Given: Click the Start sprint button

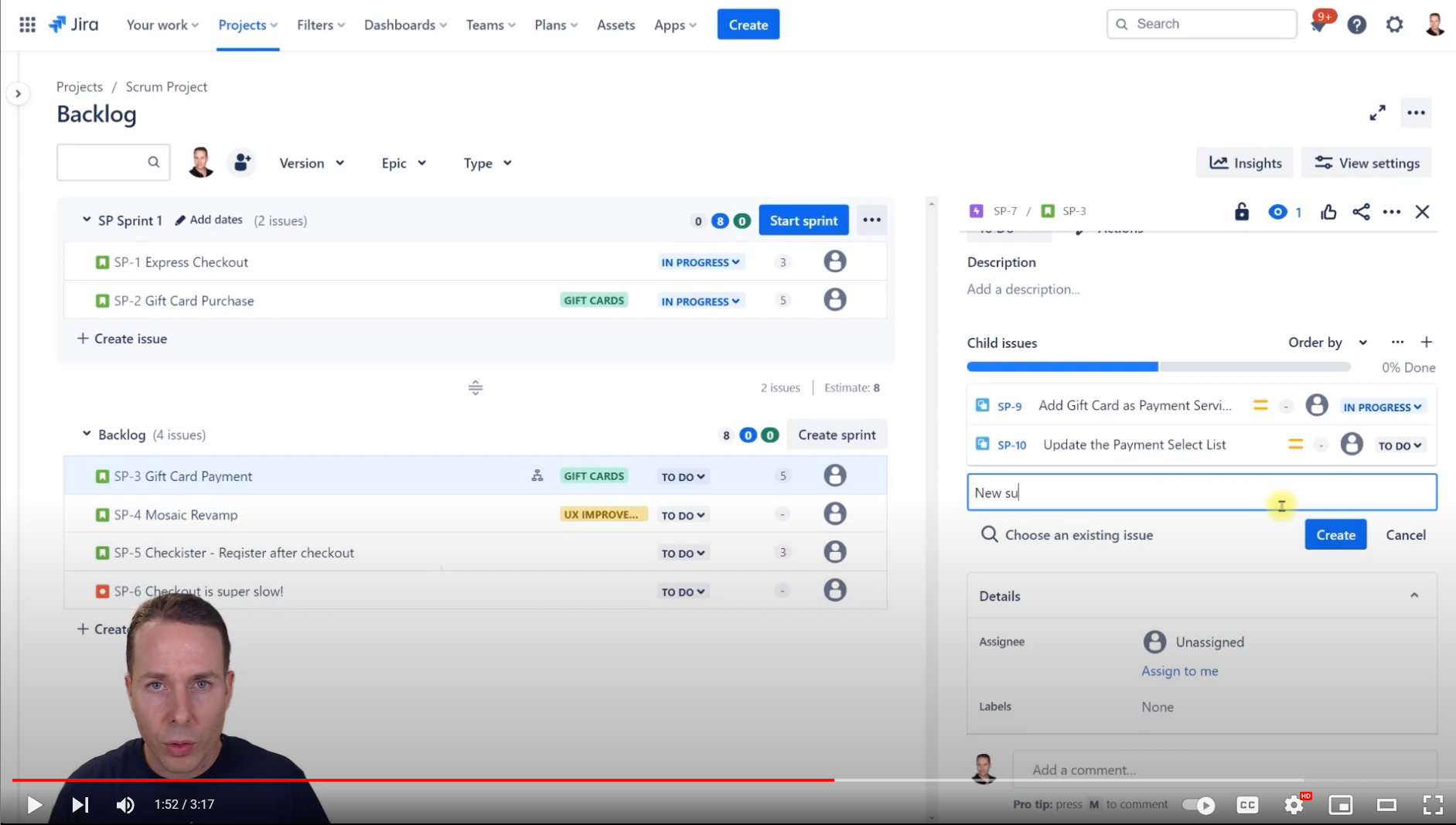Looking at the screenshot, I should pos(803,220).
